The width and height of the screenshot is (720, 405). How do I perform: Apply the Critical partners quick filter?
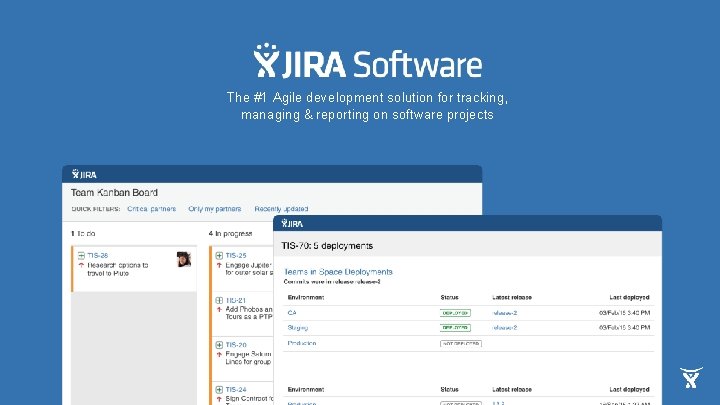(x=152, y=209)
